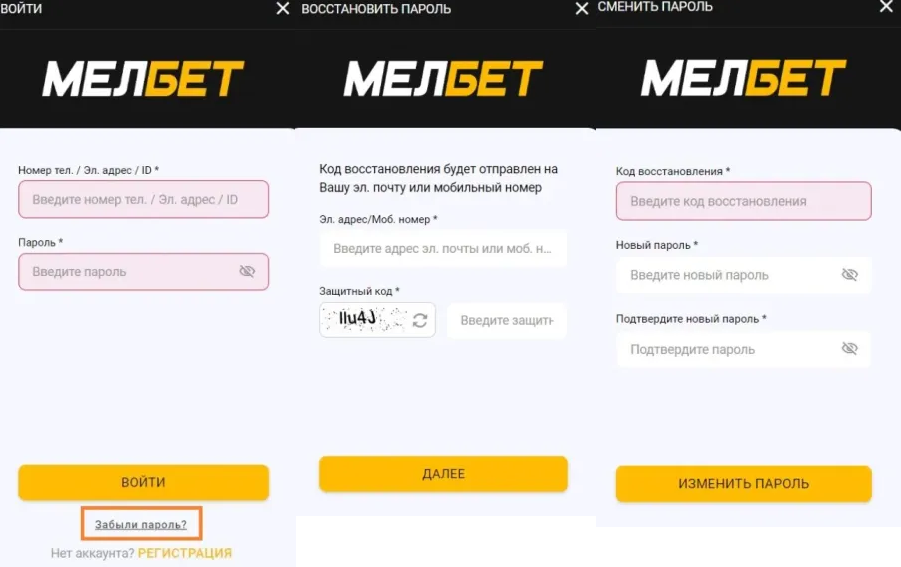Click the captcha image lIu4J
The width and height of the screenshot is (901, 567).
pyautogui.click(x=364, y=320)
